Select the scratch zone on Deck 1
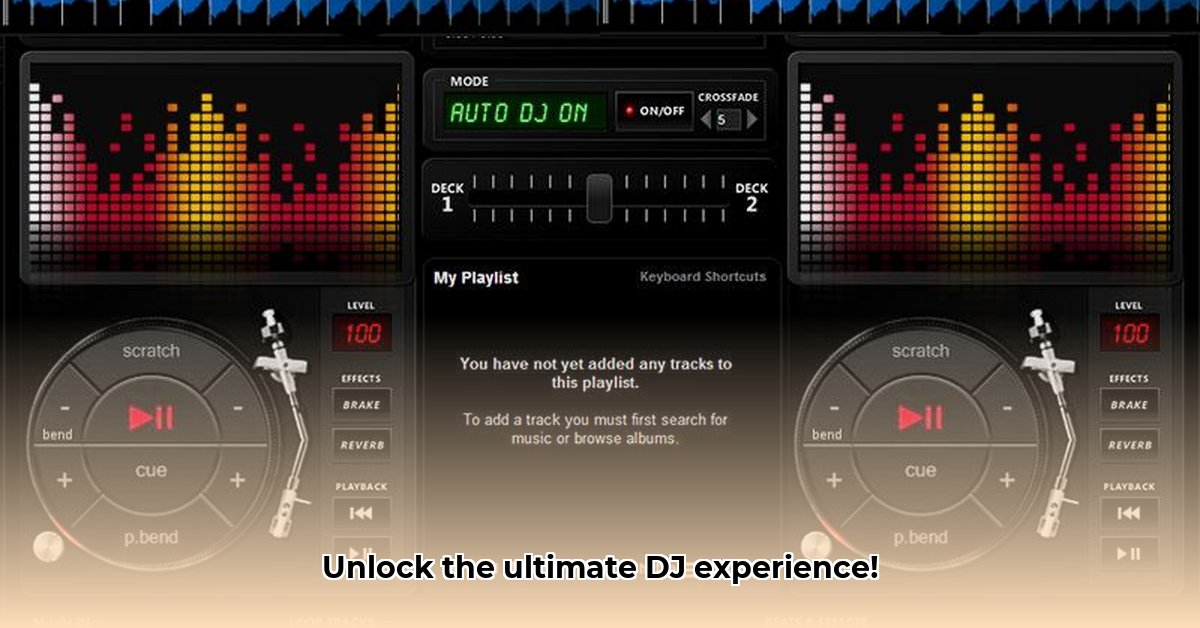Screen dimensions: 1200x628 pos(152,351)
